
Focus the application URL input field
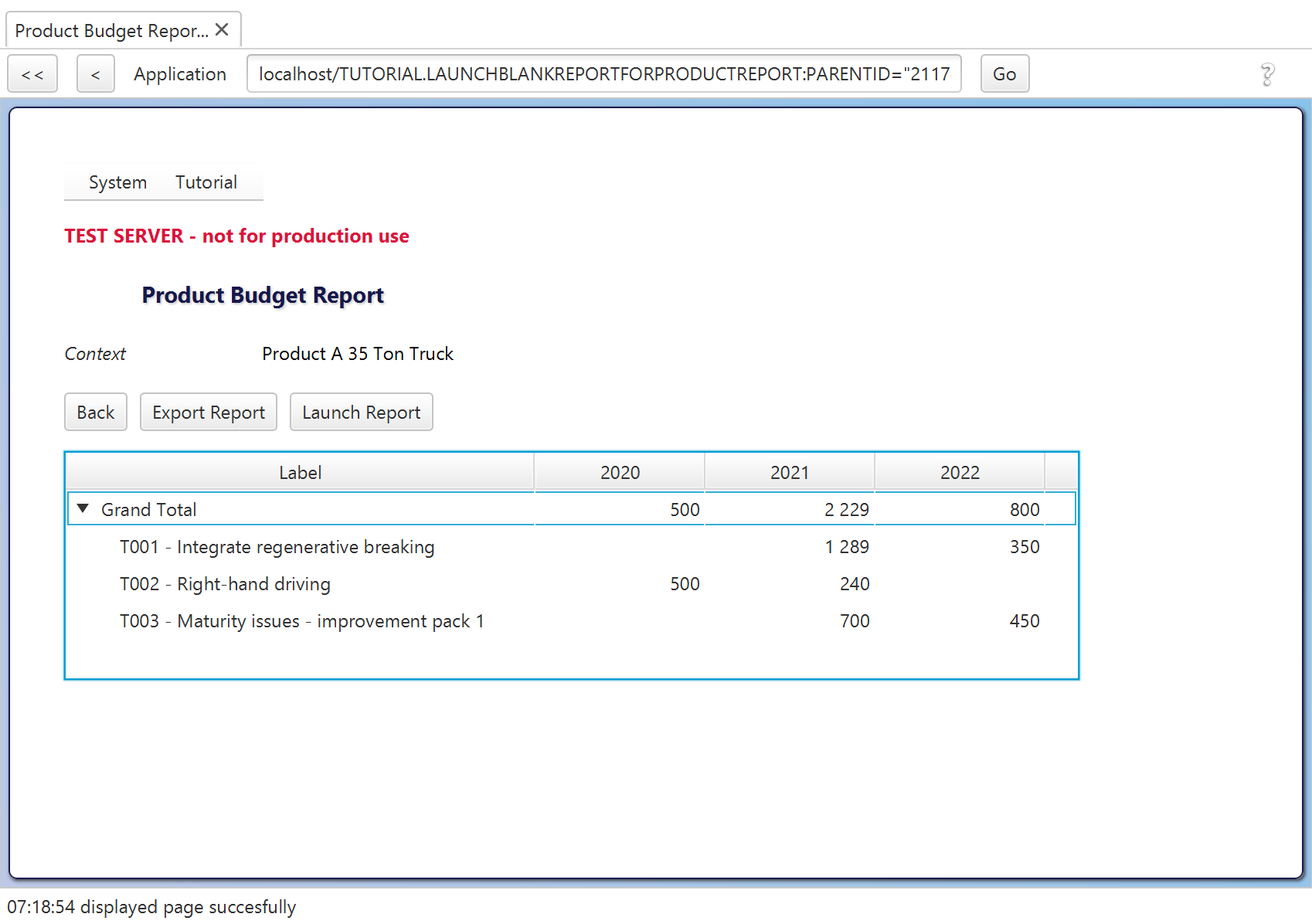tap(604, 74)
